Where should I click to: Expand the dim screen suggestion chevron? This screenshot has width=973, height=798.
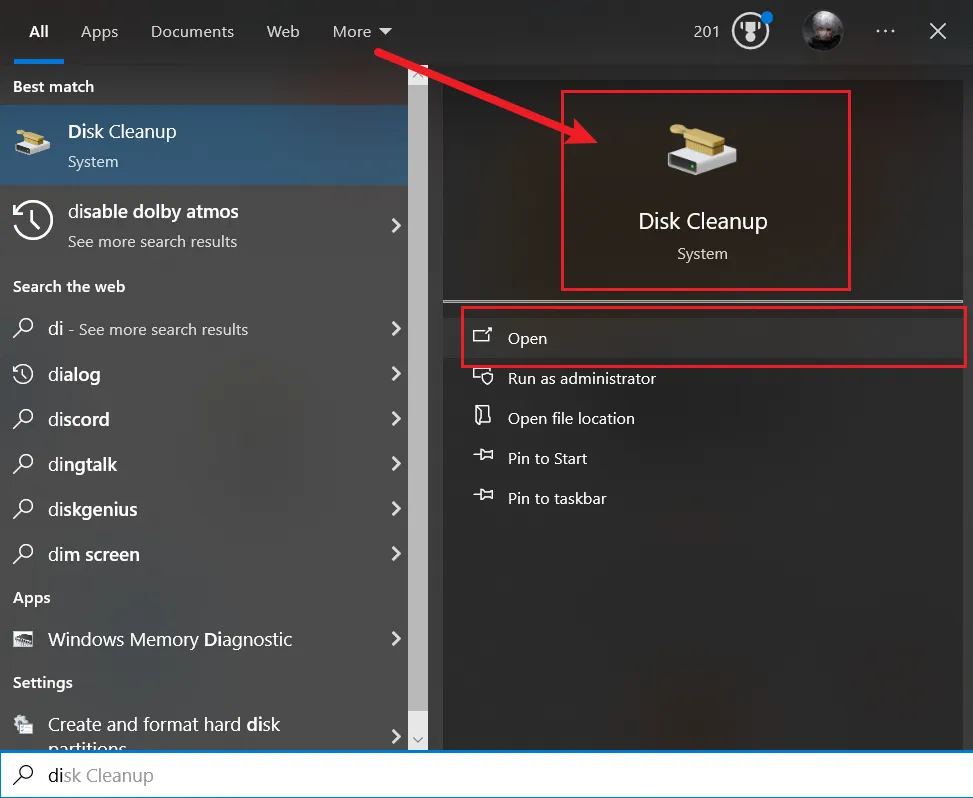396,554
